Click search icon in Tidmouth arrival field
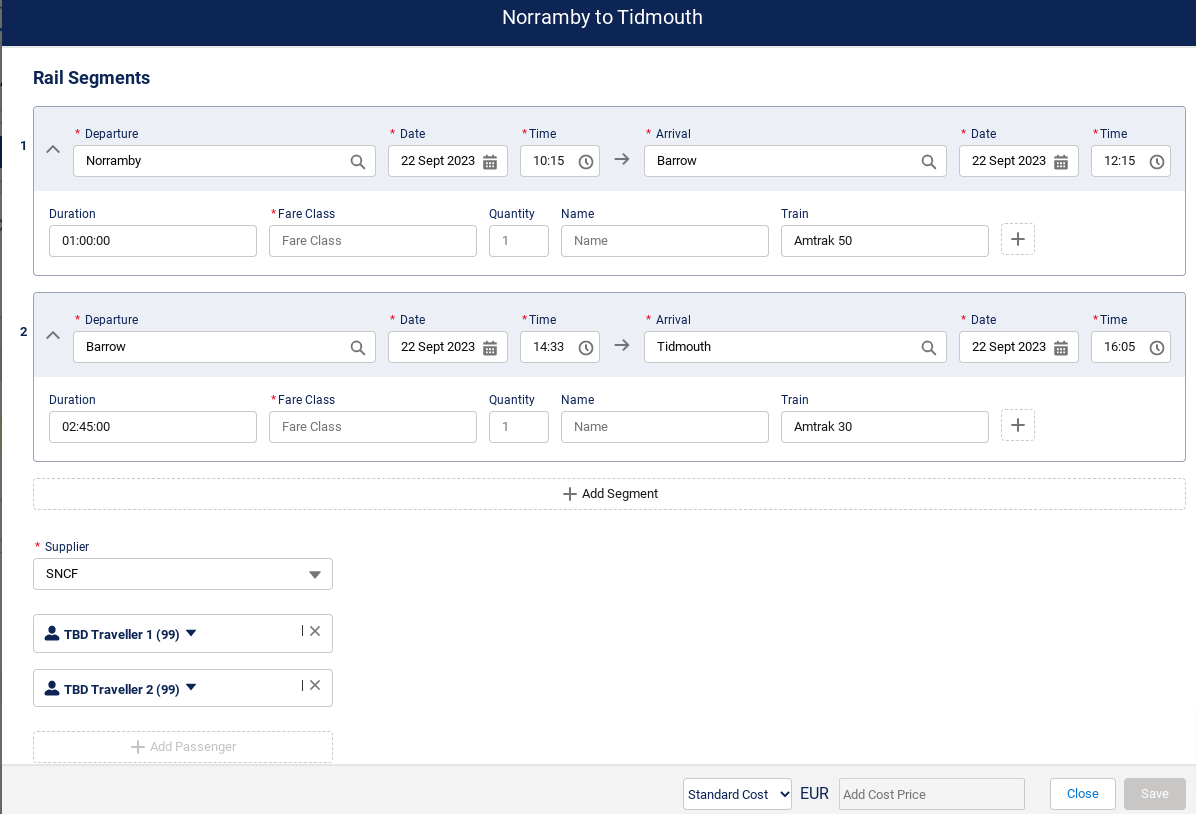 pos(928,348)
